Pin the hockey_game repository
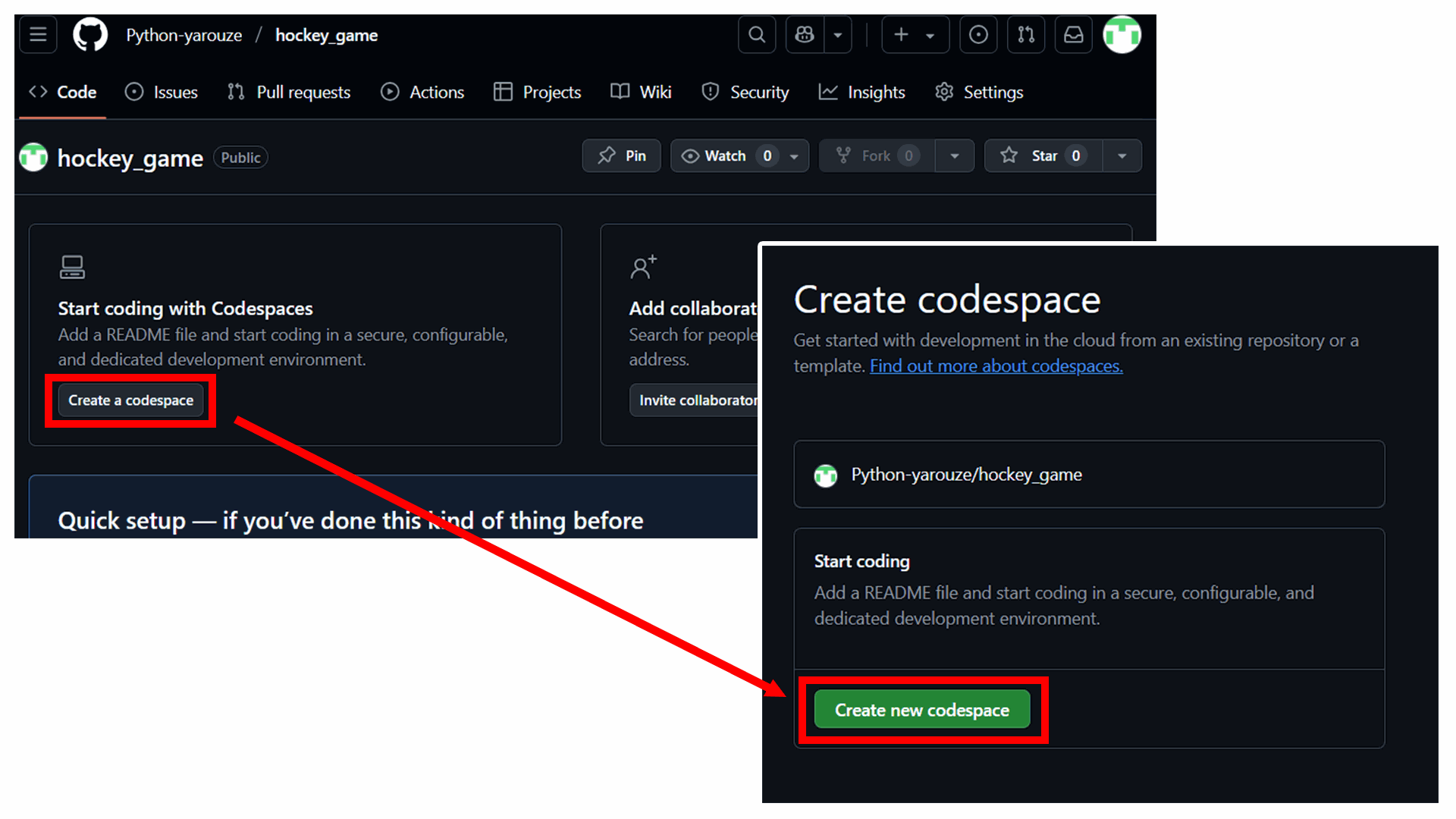Image resolution: width=1456 pixels, height=819 pixels. pyautogui.click(x=622, y=155)
